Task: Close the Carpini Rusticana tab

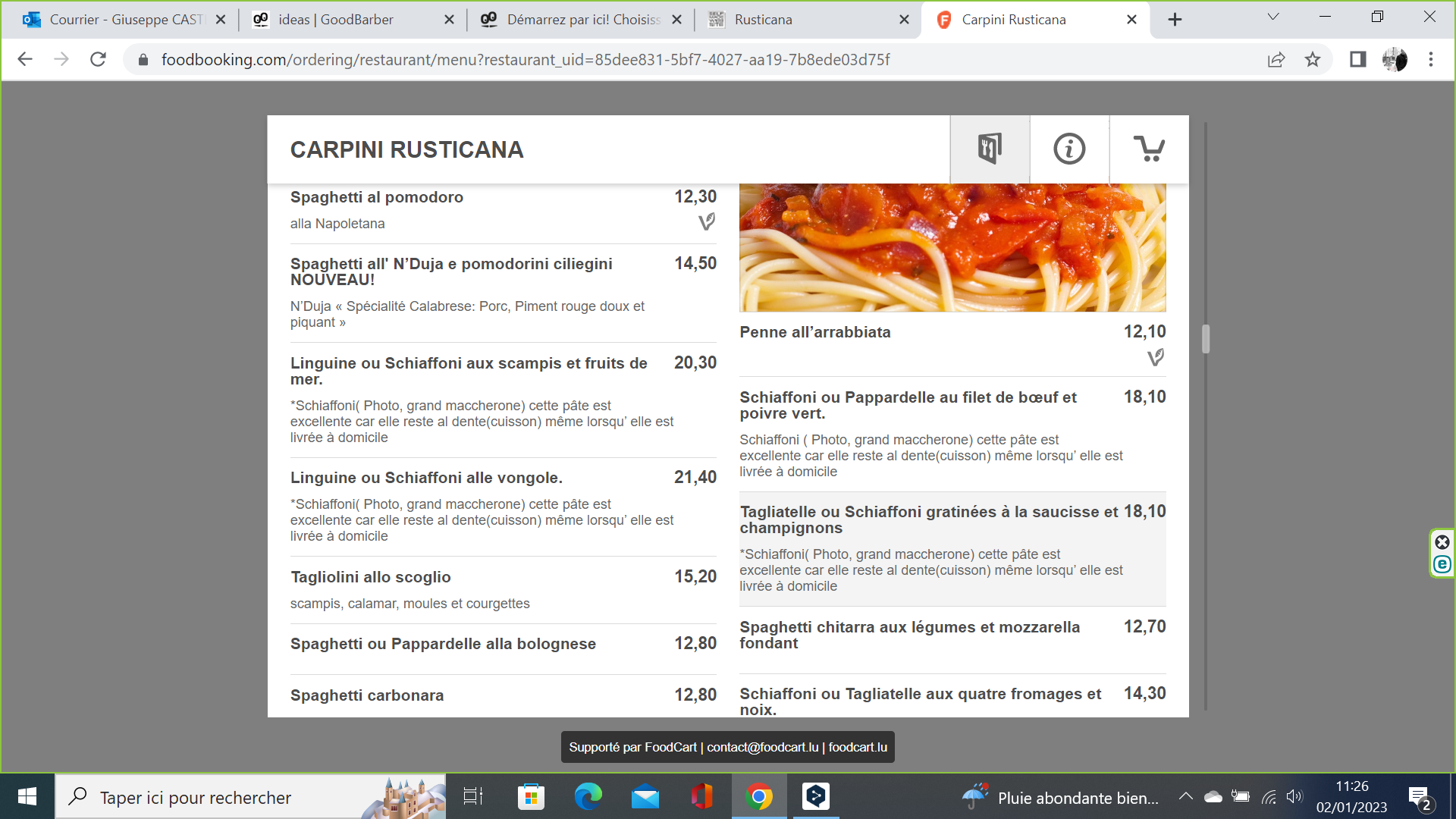Action: pyautogui.click(x=1131, y=20)
